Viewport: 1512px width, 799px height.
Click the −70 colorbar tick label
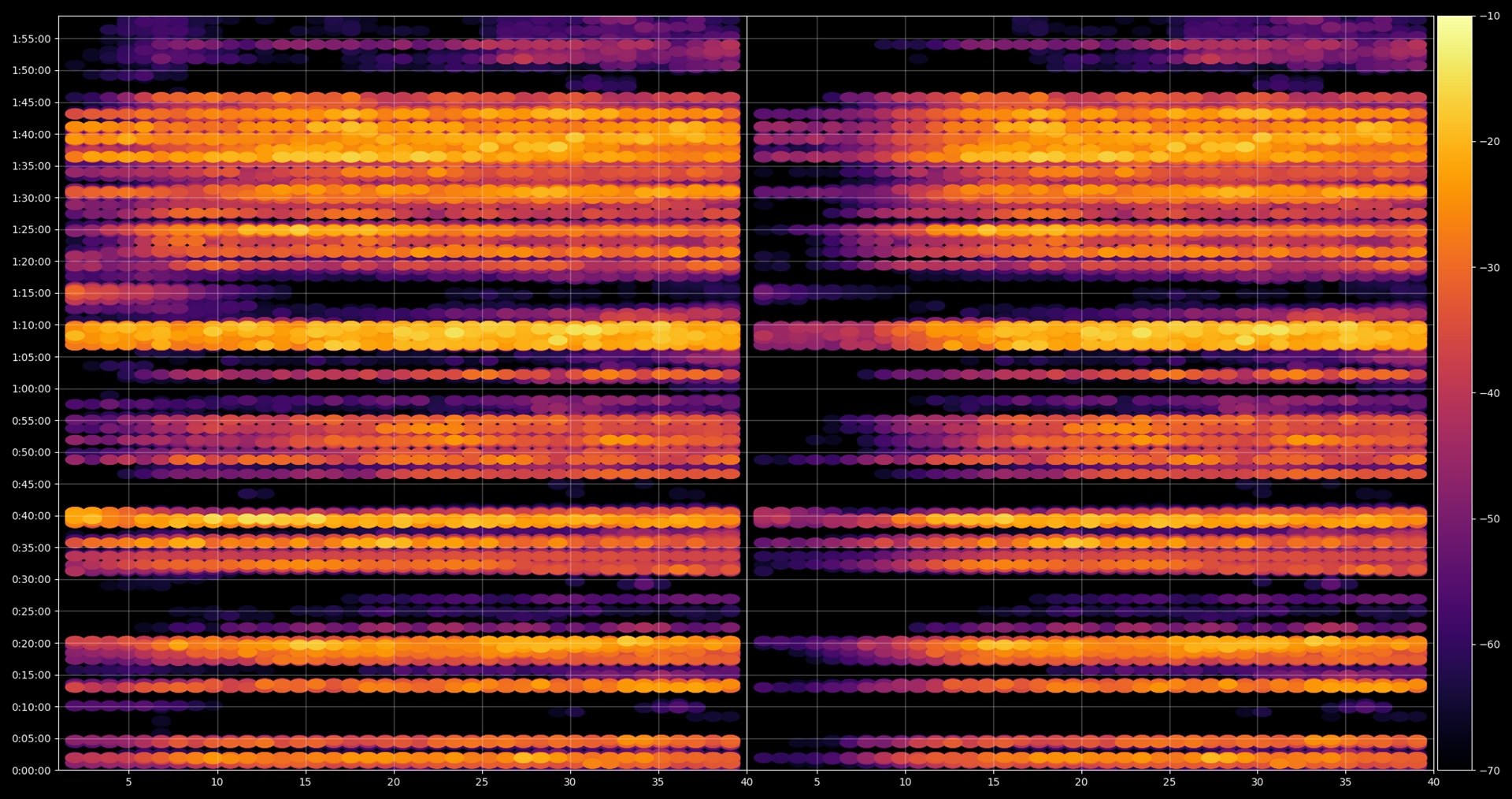click(1490, 771)
